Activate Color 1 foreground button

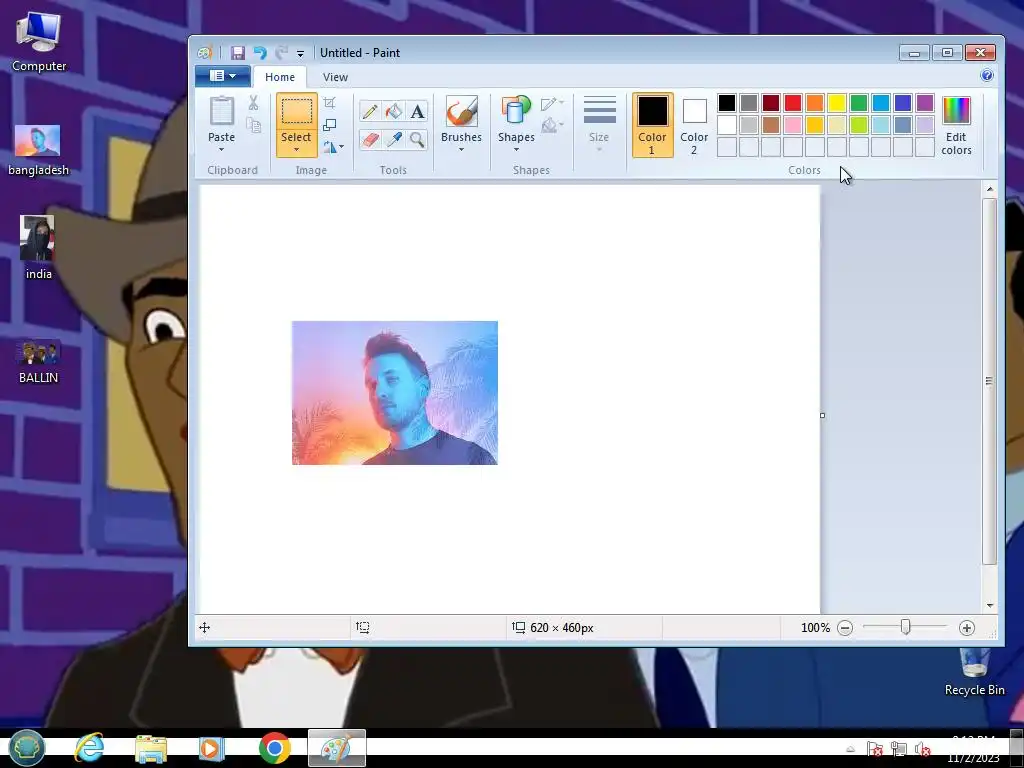coord(652,125)
